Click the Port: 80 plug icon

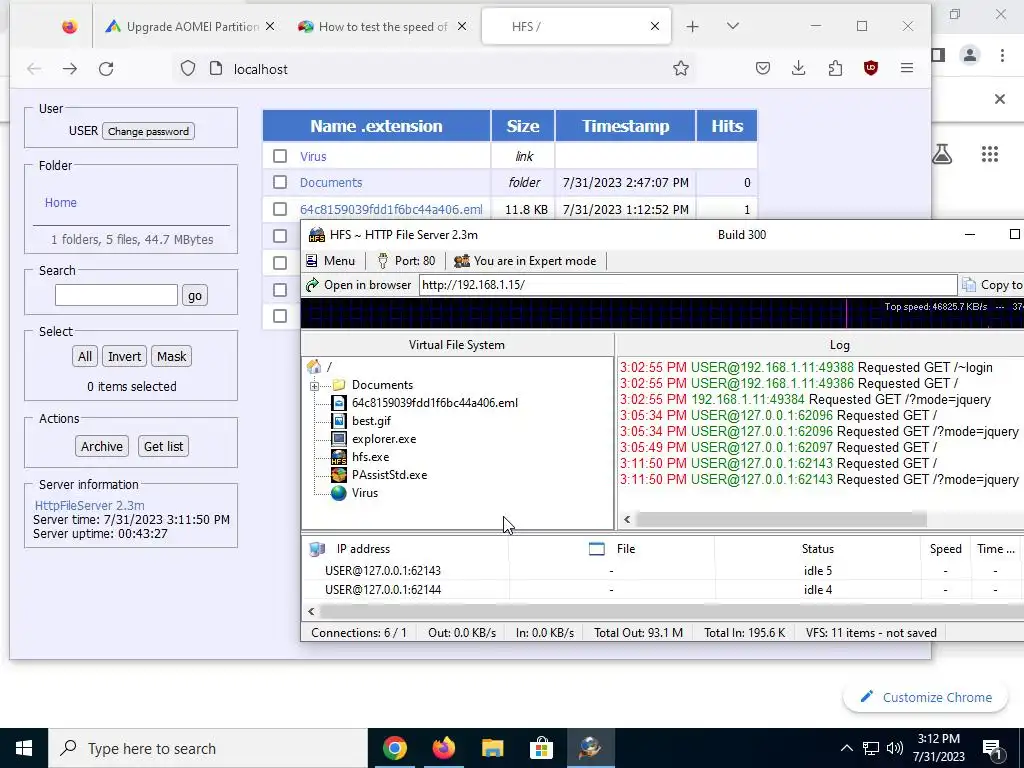[383, 261]
